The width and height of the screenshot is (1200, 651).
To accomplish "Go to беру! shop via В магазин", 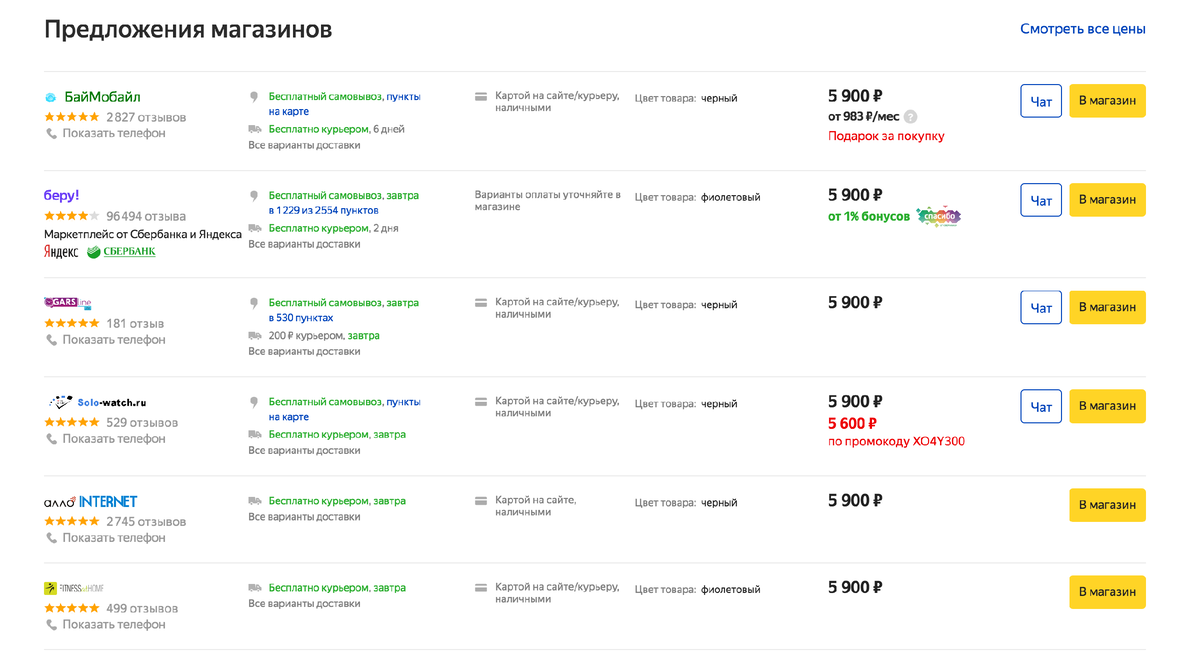I will coord(1107,200).
